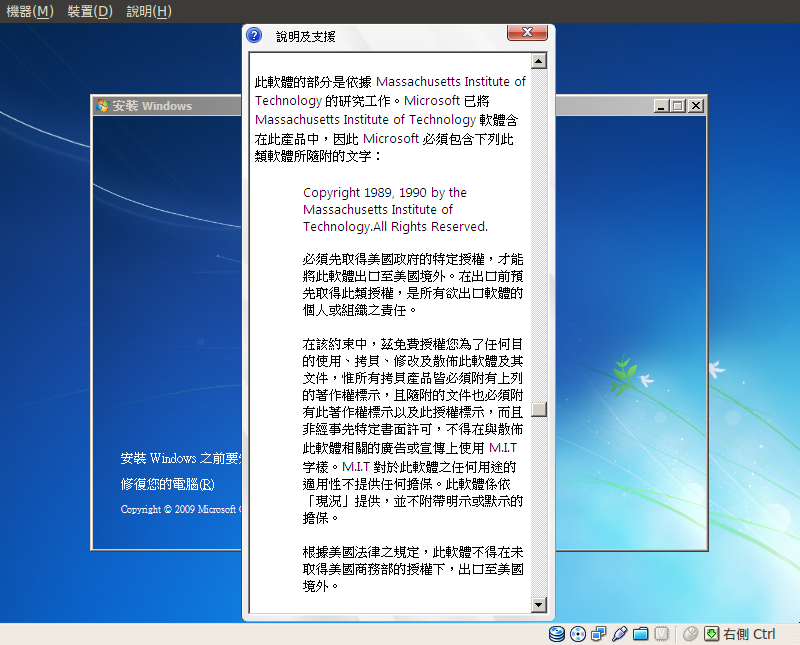This screenshot has height=645, width=800.
Task: Click scroll up arrow in help dialog
Action: click(x=539, y=61)
